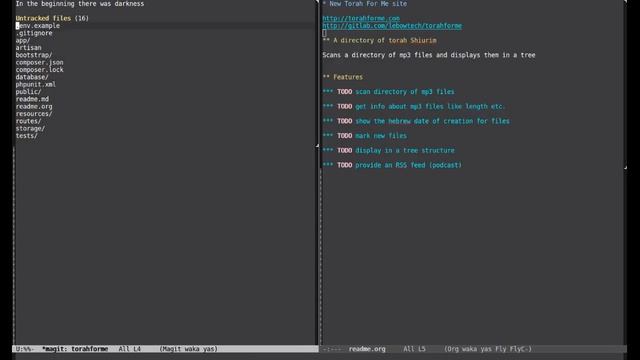Select the app/ directory entry
Viewport: 640px width, 360px height.
23,40
